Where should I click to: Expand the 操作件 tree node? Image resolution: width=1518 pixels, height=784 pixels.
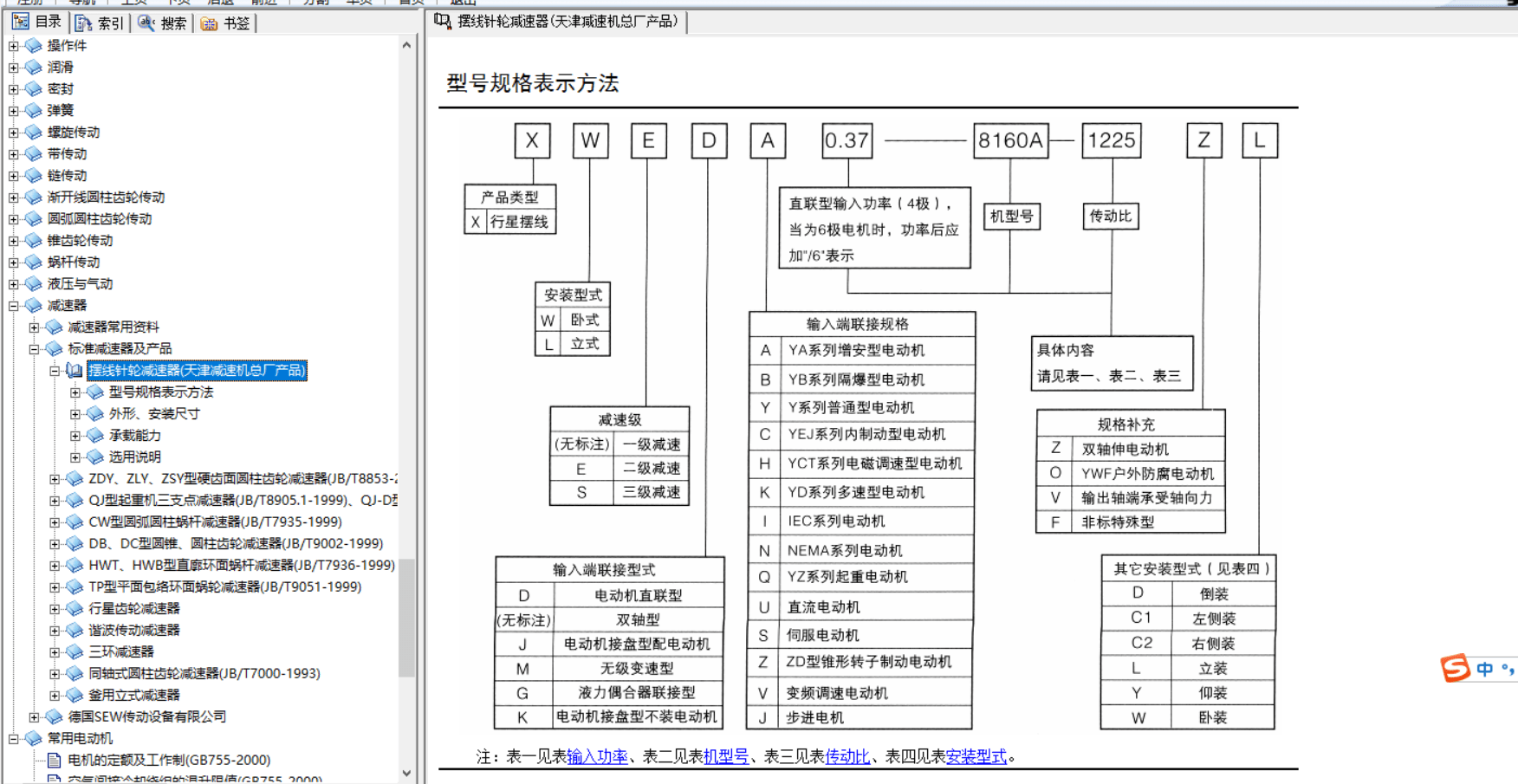click(x=13, y=45)
